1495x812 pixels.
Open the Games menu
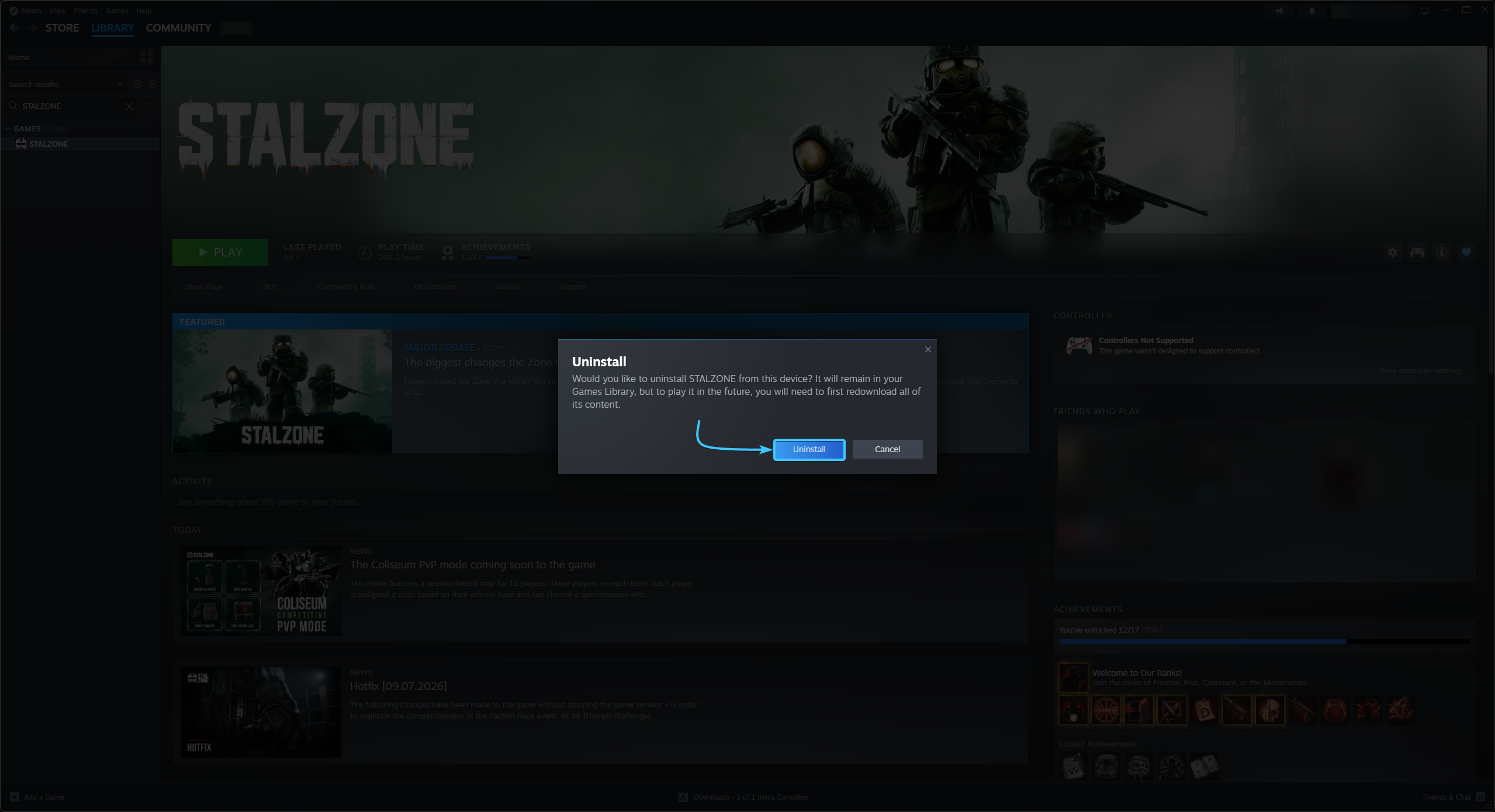(x=117, y=11)
